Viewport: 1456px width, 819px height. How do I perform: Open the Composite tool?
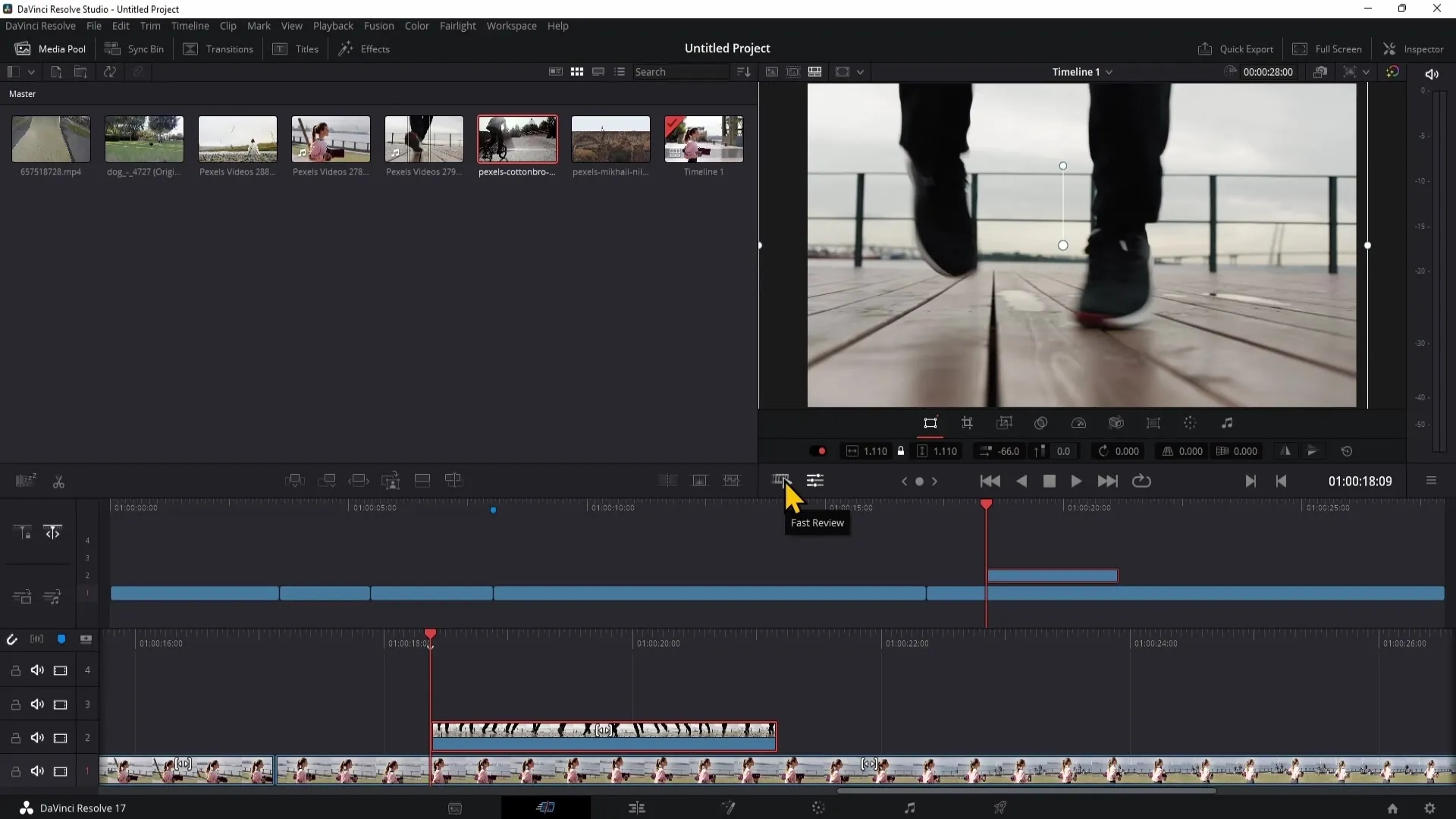pos(1041,423)
